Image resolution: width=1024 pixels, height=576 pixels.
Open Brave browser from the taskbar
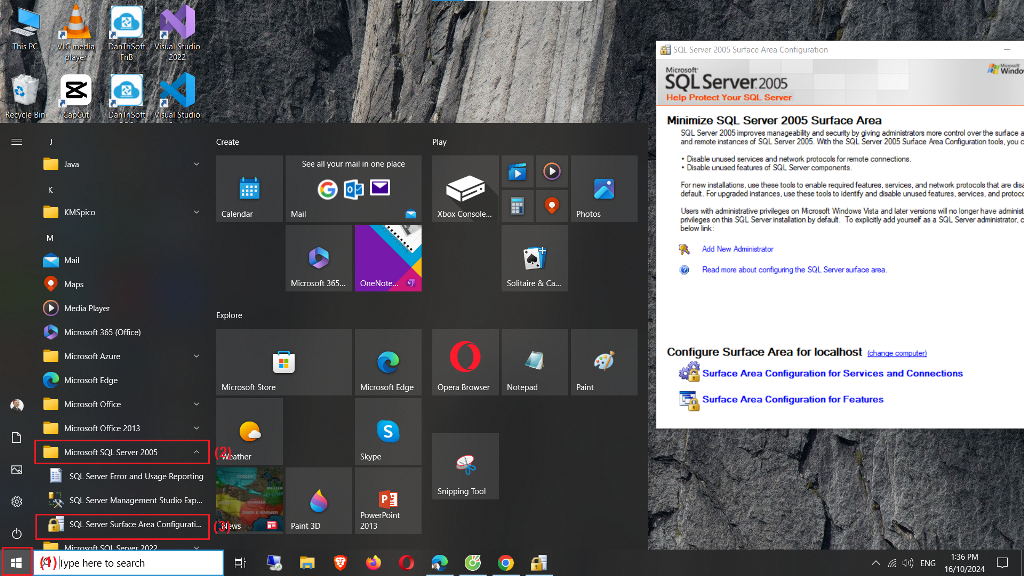coord(340,563)
